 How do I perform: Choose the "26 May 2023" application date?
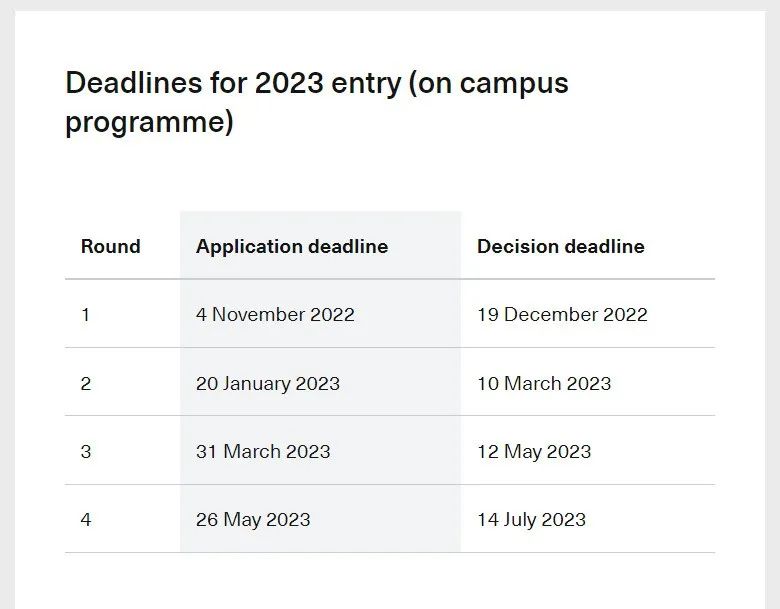[253, 520]
